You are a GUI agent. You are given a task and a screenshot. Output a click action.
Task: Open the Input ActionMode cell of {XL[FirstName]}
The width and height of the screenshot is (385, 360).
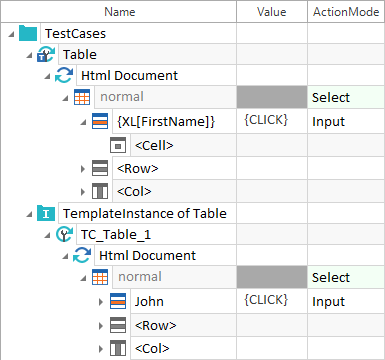pyautogui.click(x=346, y=121)
